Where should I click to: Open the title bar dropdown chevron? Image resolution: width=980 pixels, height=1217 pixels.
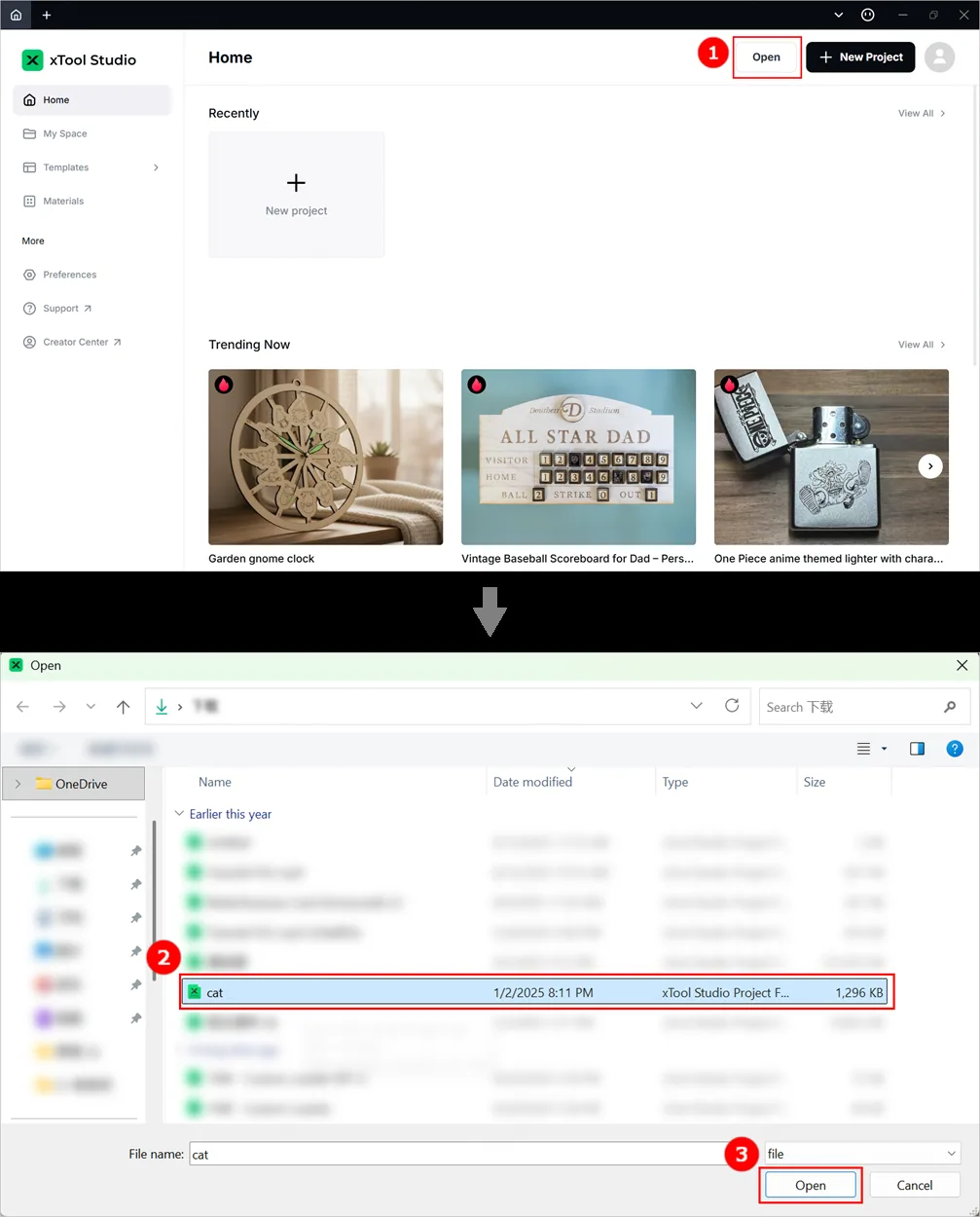[x=839, y=15]
